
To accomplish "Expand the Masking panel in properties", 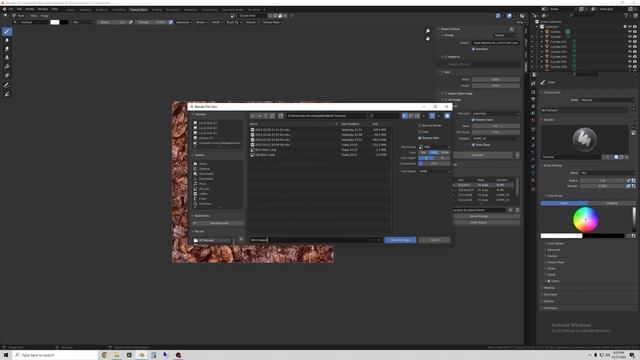I will (549, 288).
